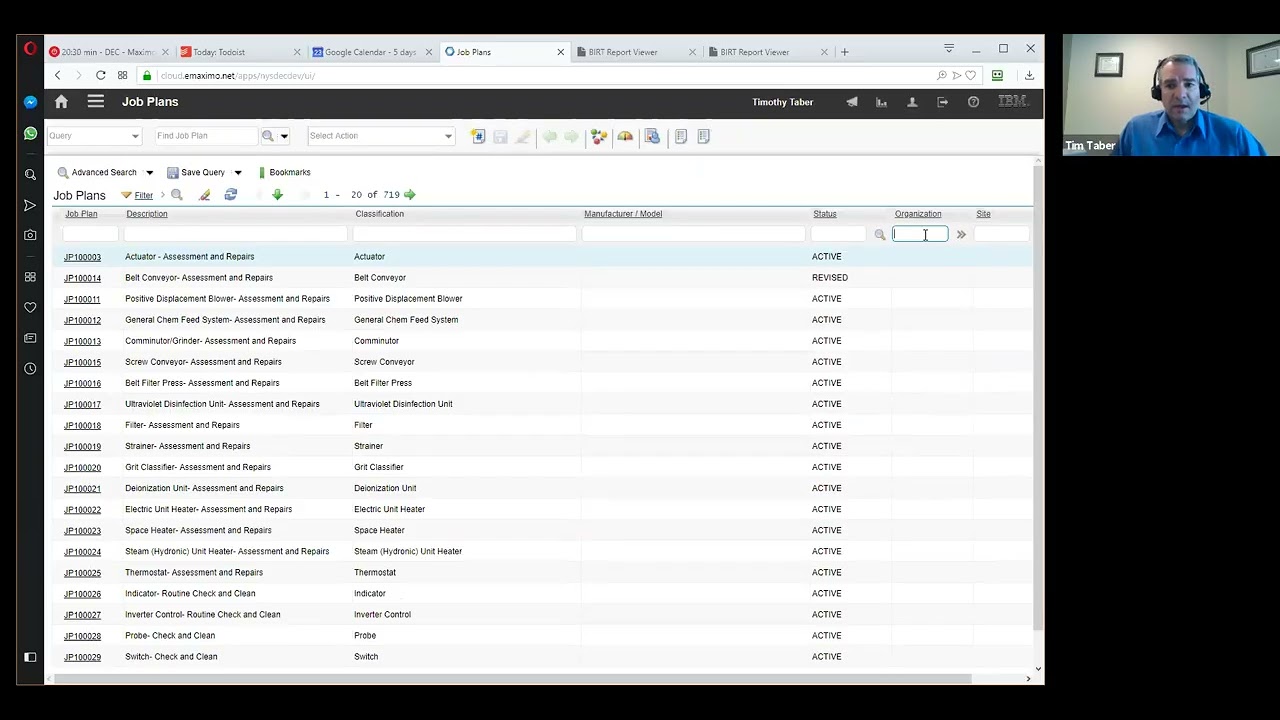Sort by the Status column header

[824, 214]
